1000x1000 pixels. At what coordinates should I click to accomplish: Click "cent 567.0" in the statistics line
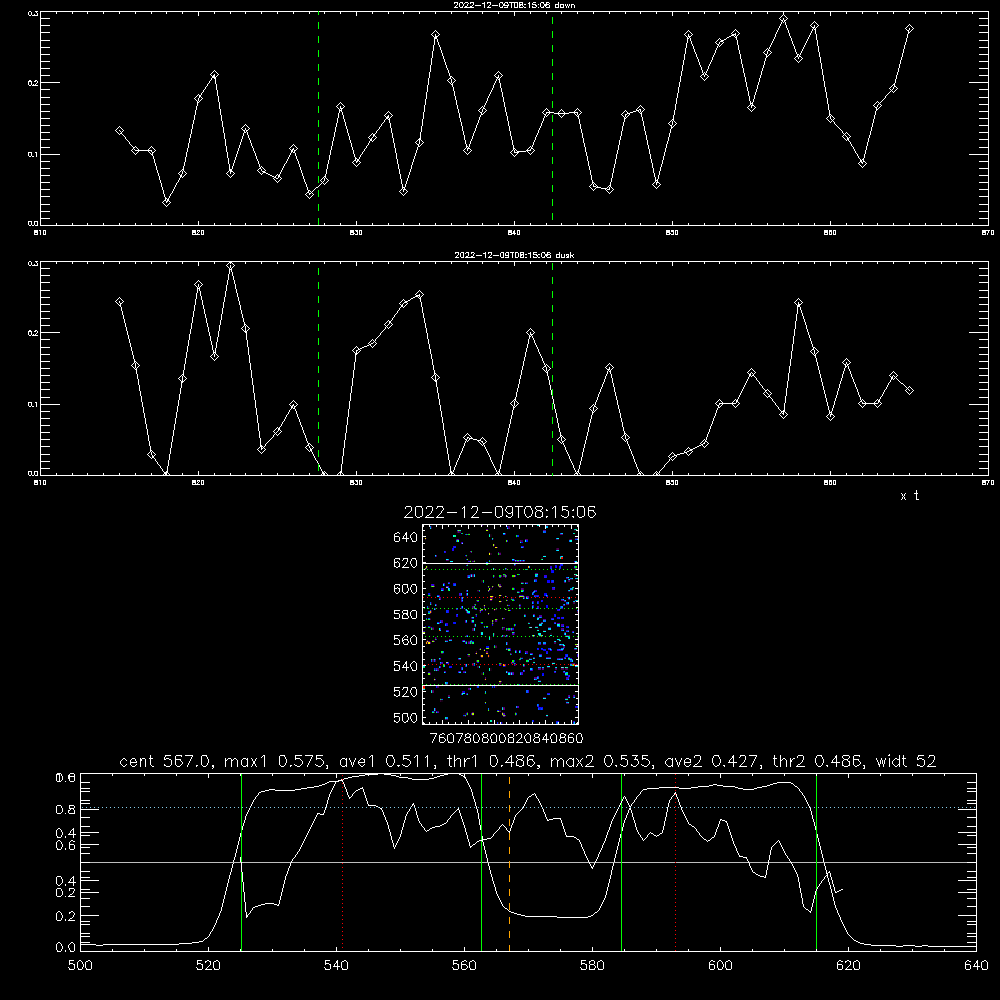click(x=167, y=761)
